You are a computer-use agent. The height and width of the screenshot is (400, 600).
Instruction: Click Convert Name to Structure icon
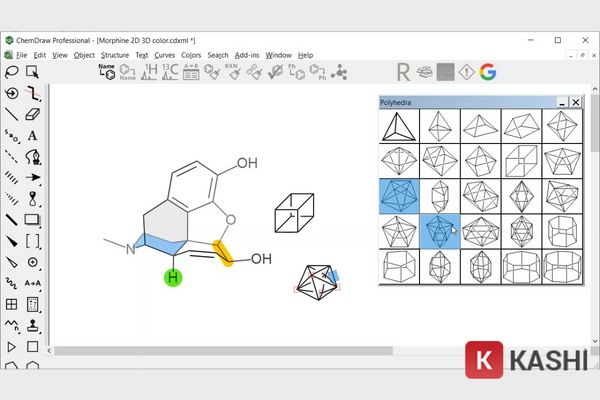point(107,72)
